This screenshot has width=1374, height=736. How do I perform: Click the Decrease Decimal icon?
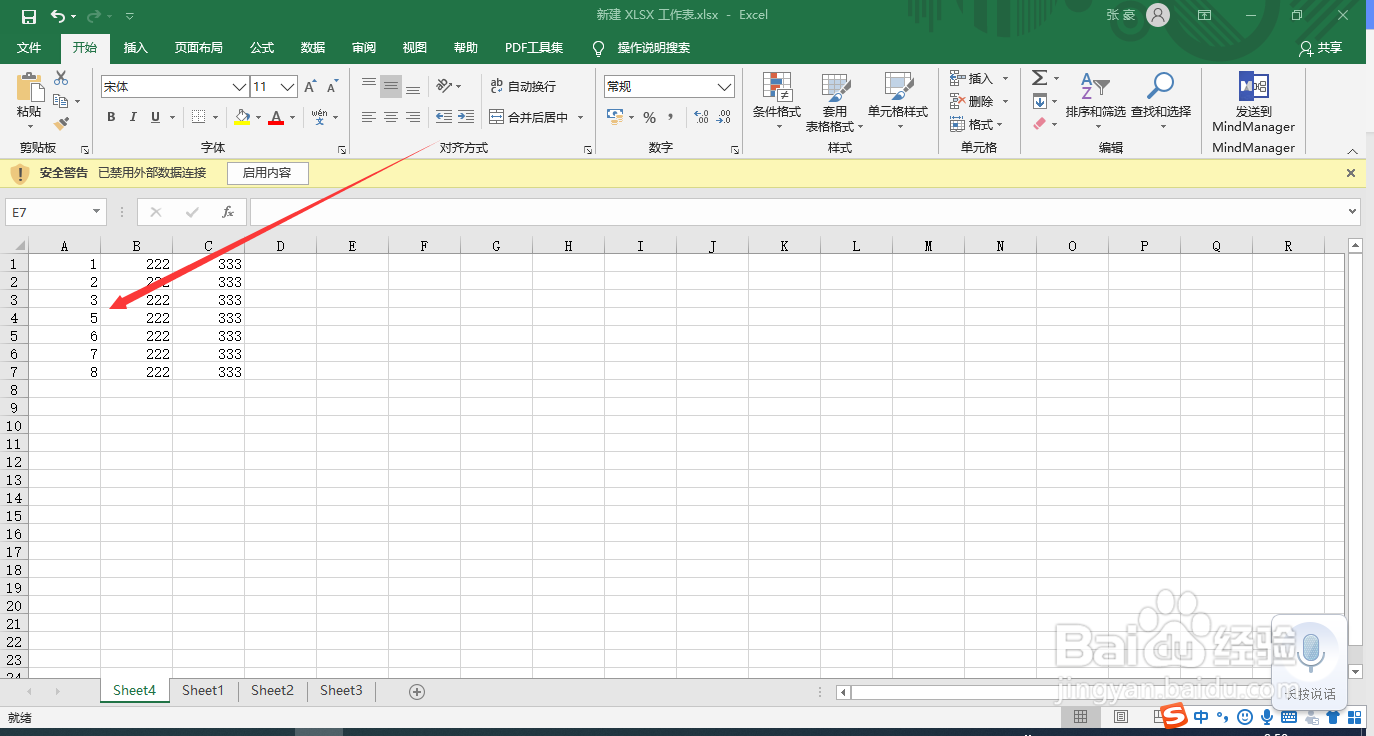point(724,118)
